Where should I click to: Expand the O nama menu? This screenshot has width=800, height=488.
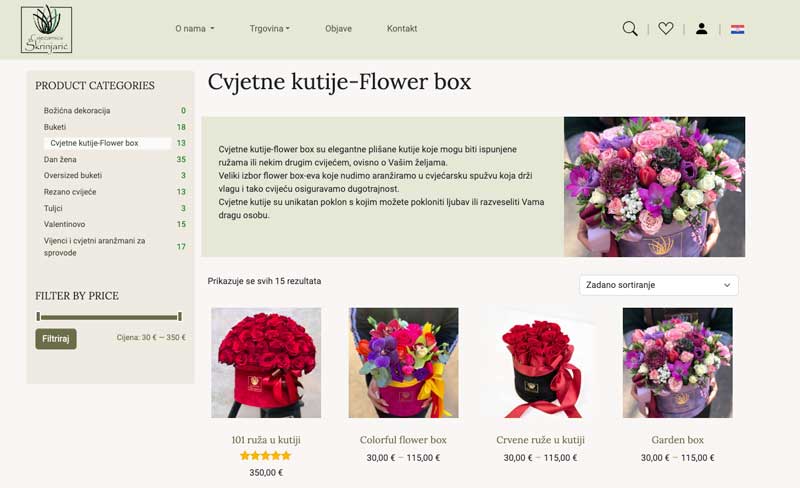194,29
